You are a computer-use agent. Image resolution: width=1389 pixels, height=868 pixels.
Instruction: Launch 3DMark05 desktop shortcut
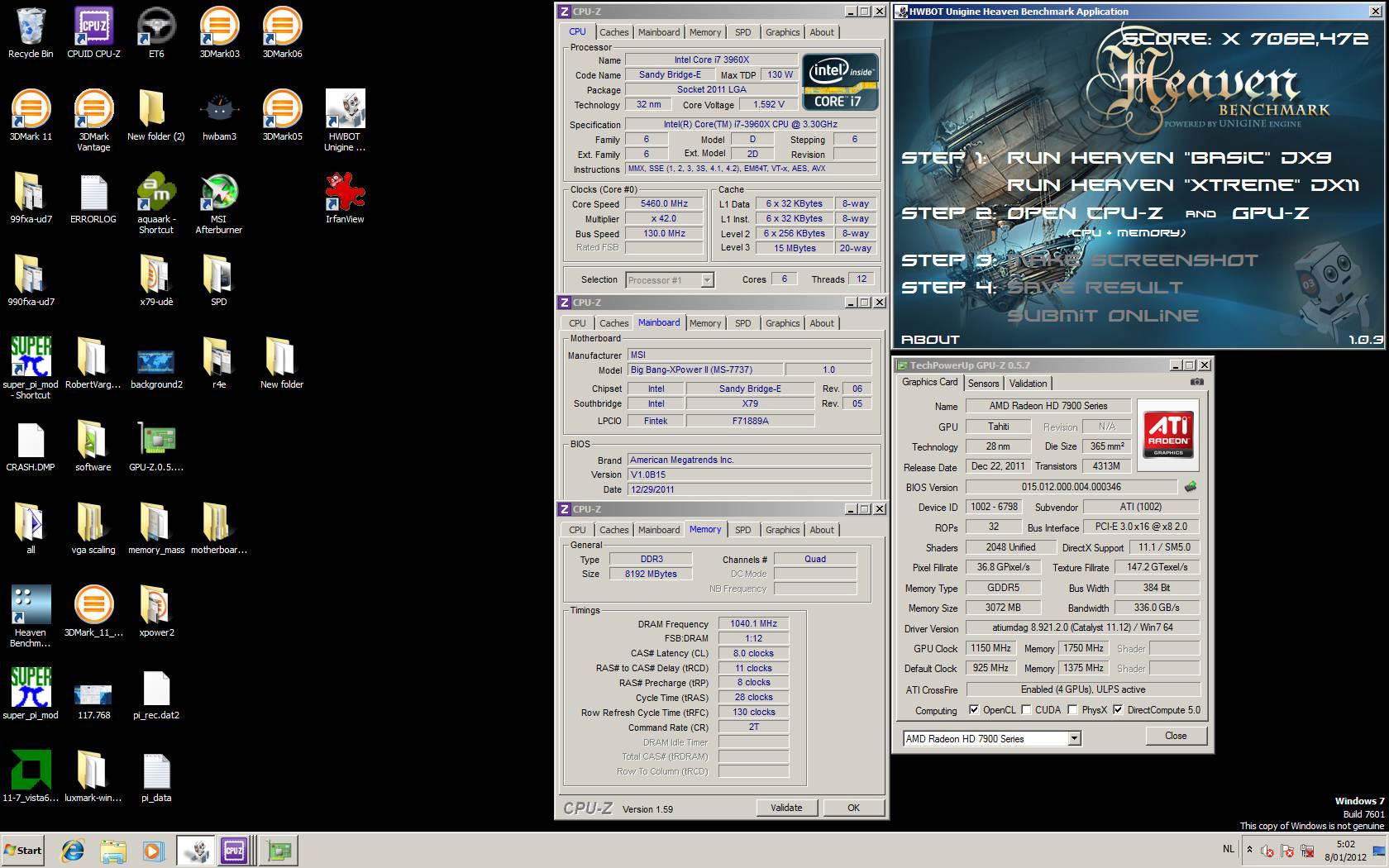pos(282,116)
